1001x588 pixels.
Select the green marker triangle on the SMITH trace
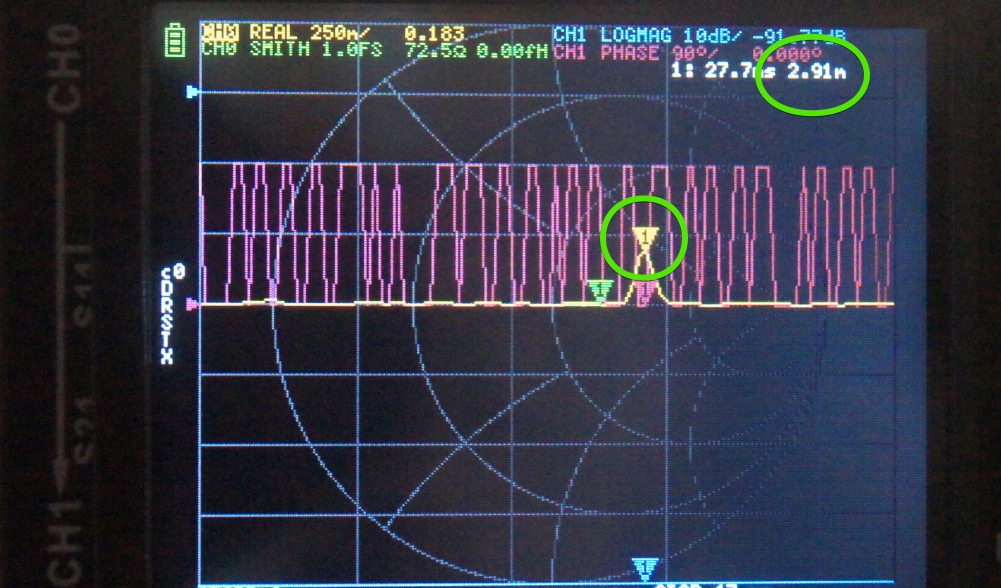click(x=599, y=290)
